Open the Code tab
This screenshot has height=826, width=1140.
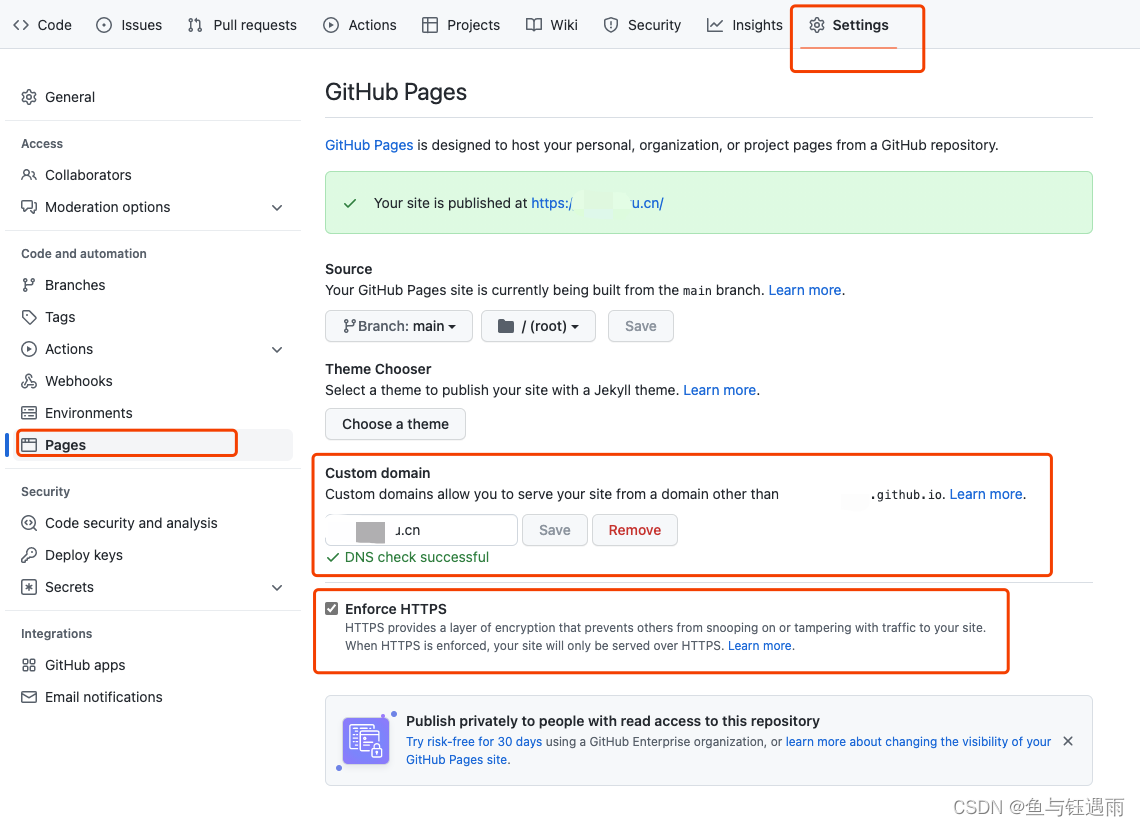coord(42,25)
